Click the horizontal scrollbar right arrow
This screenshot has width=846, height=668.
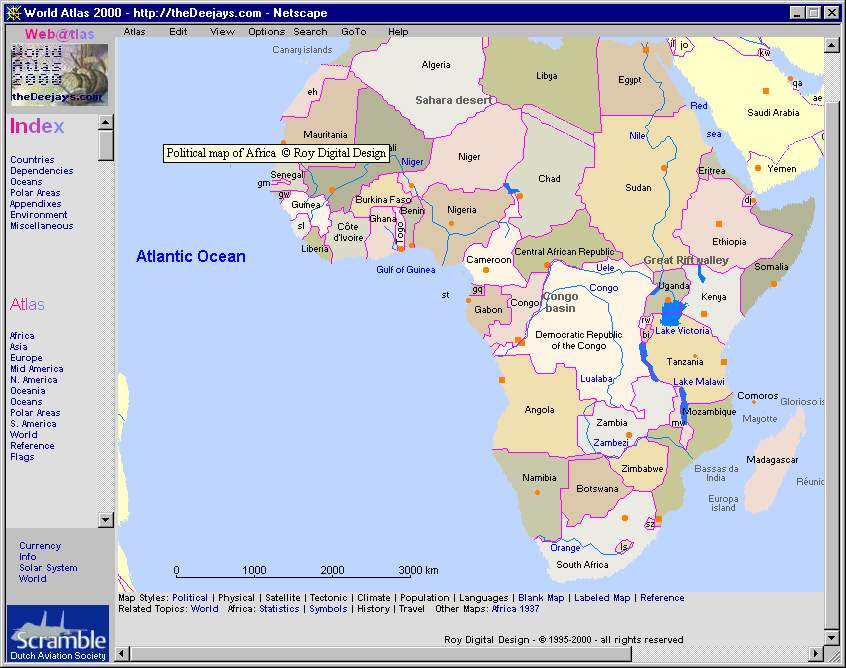[x=816, y=654]
